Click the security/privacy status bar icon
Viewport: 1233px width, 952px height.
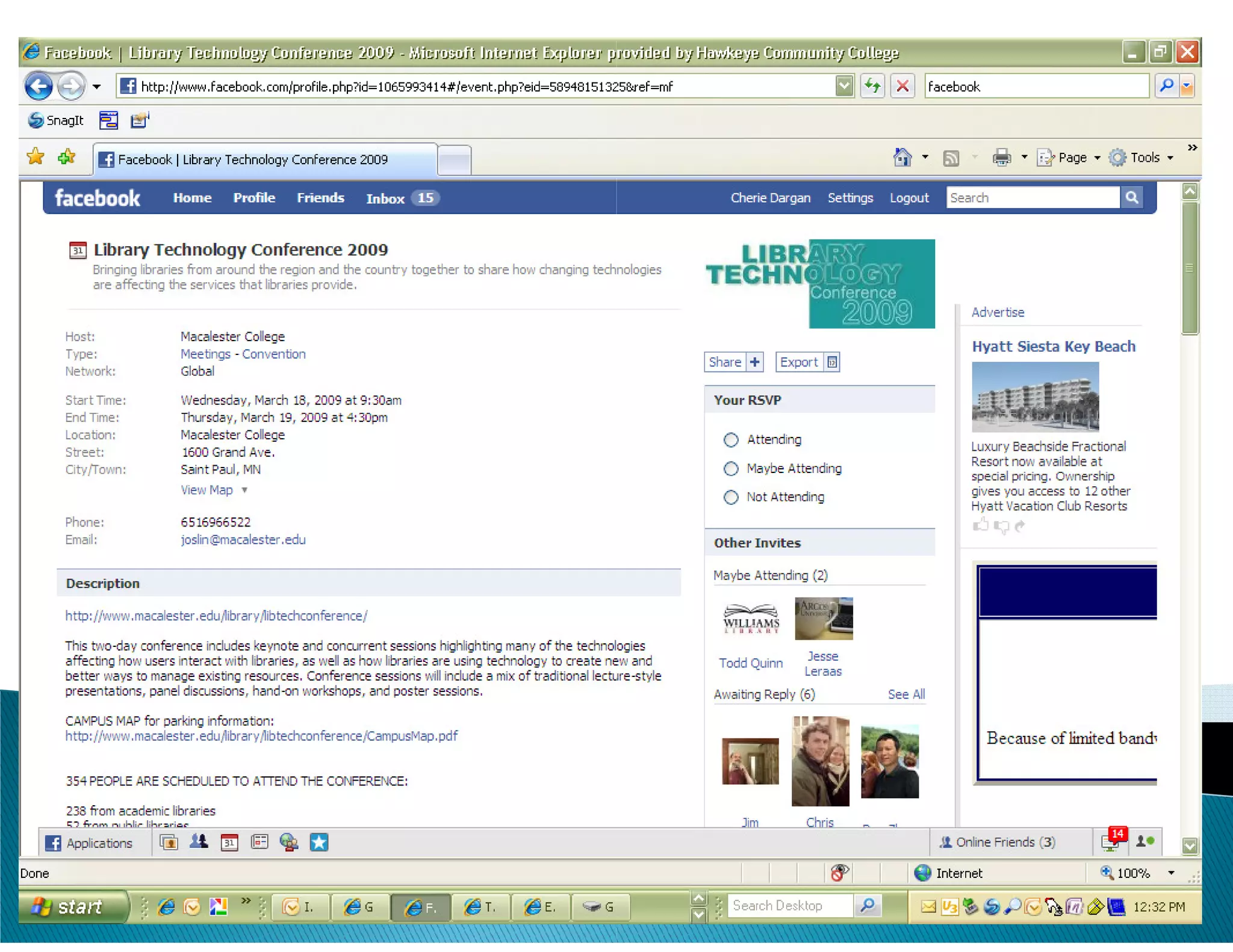click(839, 873)
